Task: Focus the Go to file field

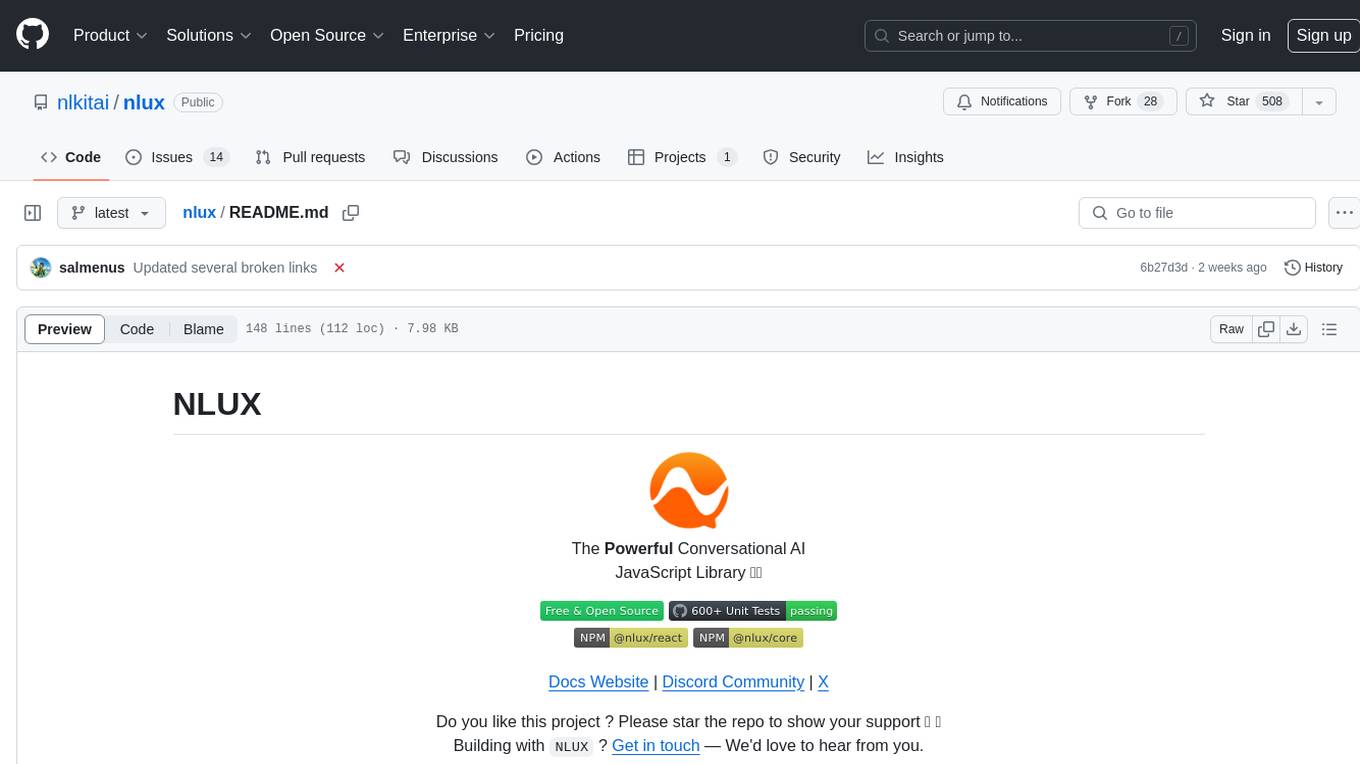Action: tap(1197, 213)
